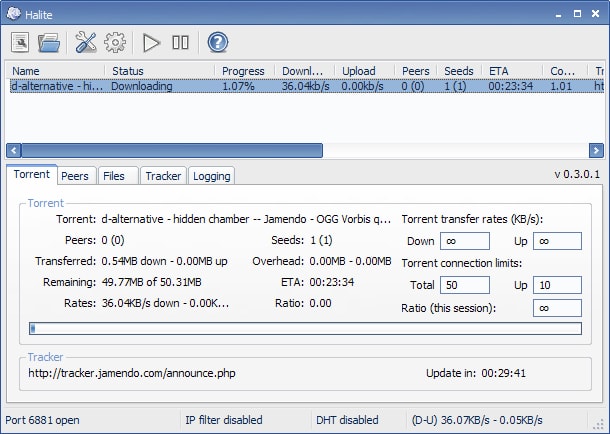The height and width of the screenshot is (434, 610).
Task: Click the Down transfer rate field
Action: [464, 241]
